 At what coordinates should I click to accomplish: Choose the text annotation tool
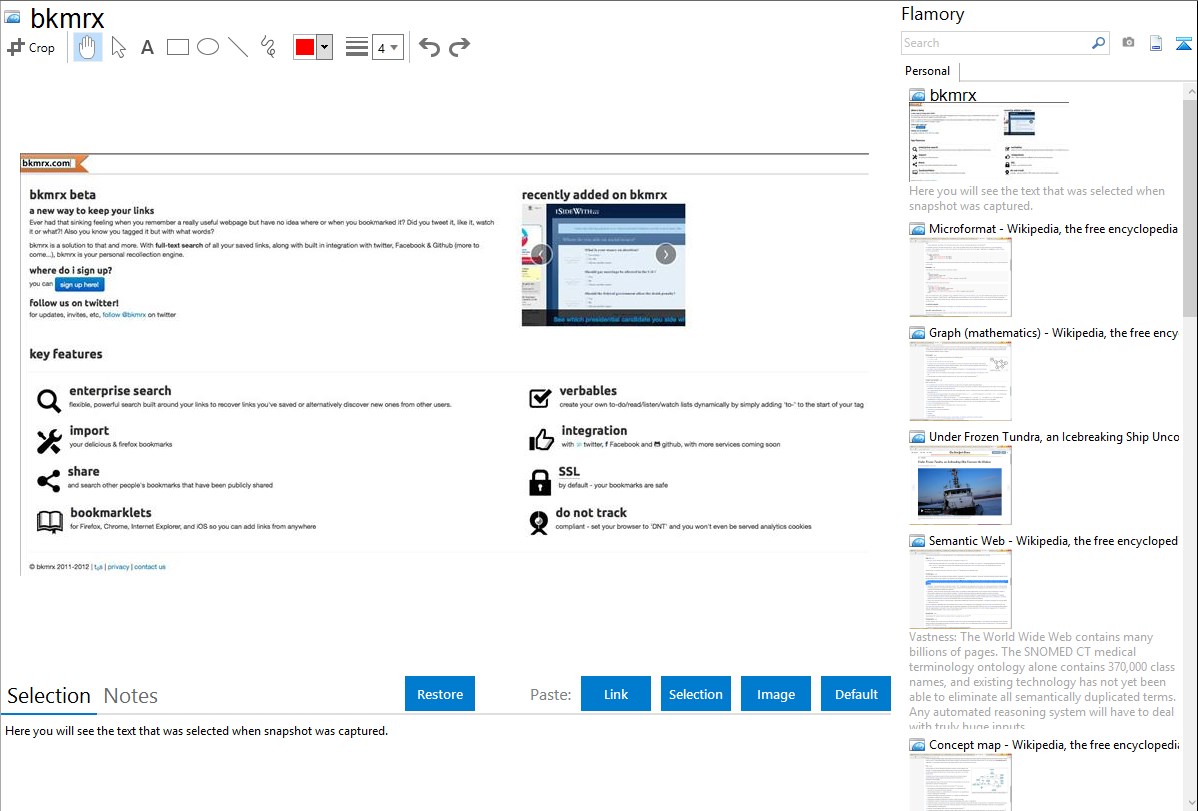147,47
